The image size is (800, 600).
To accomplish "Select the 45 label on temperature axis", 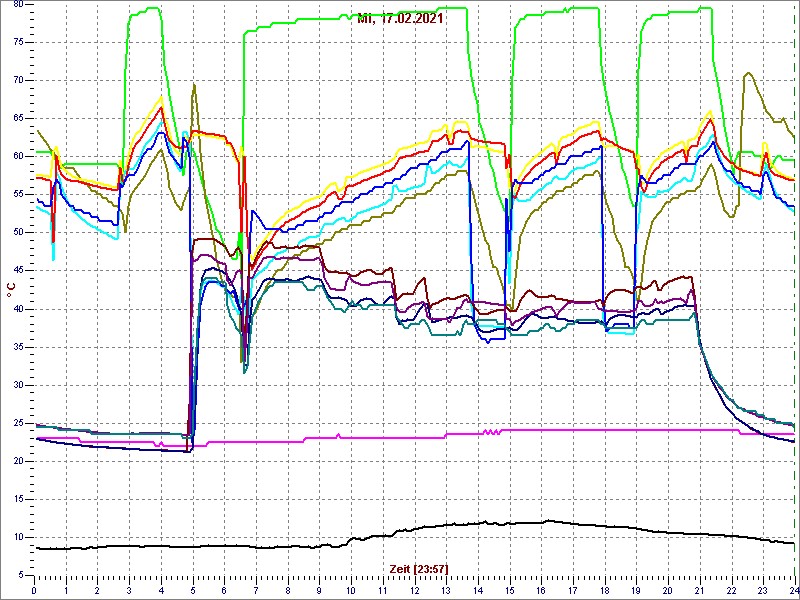I will 19,271.
